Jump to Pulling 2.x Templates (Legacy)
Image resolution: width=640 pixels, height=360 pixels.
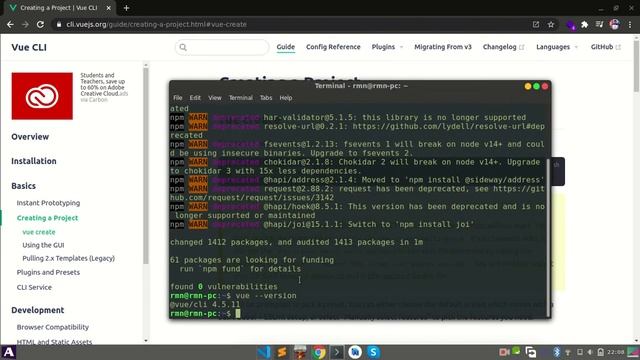pos(69,258)
